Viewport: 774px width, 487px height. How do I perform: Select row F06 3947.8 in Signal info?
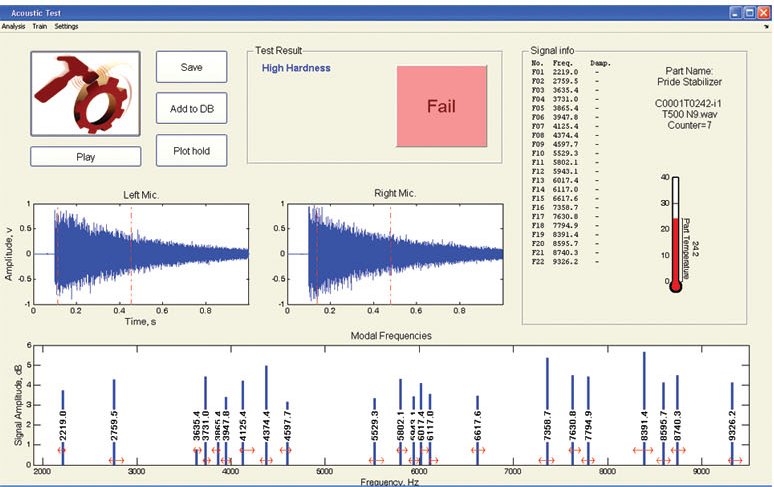point(566,117)
